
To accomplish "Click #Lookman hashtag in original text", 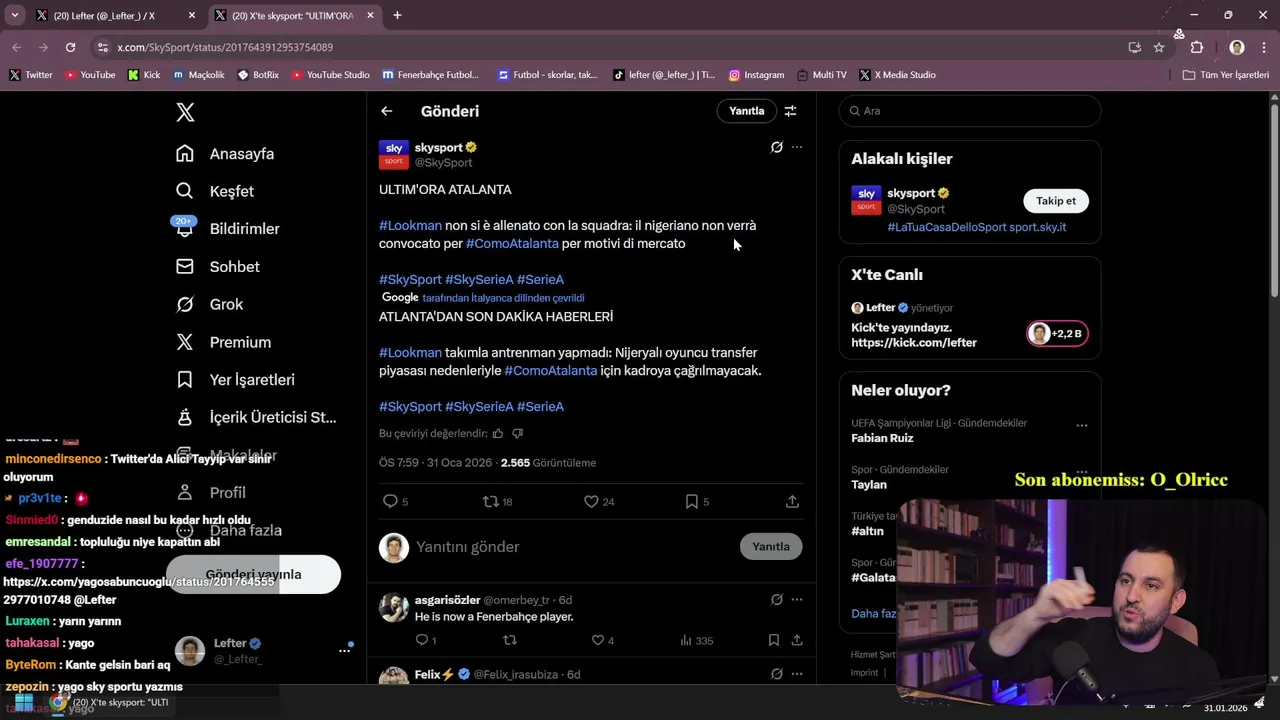I will [410, 226].
